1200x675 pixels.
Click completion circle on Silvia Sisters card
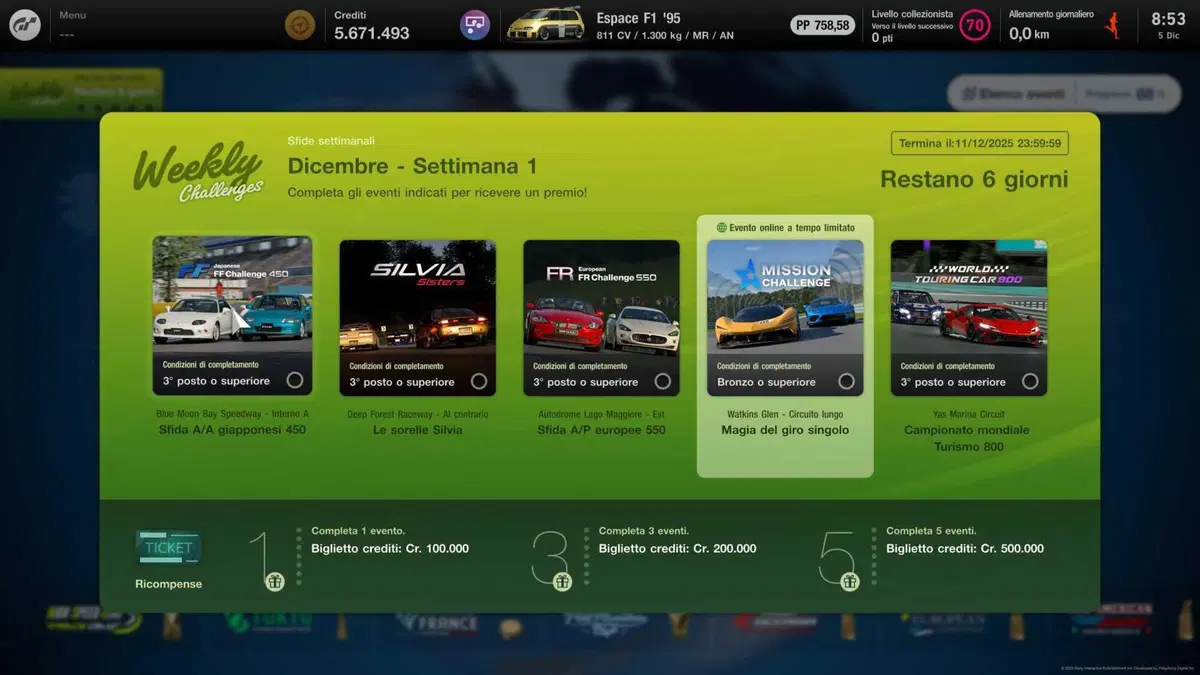479,381
